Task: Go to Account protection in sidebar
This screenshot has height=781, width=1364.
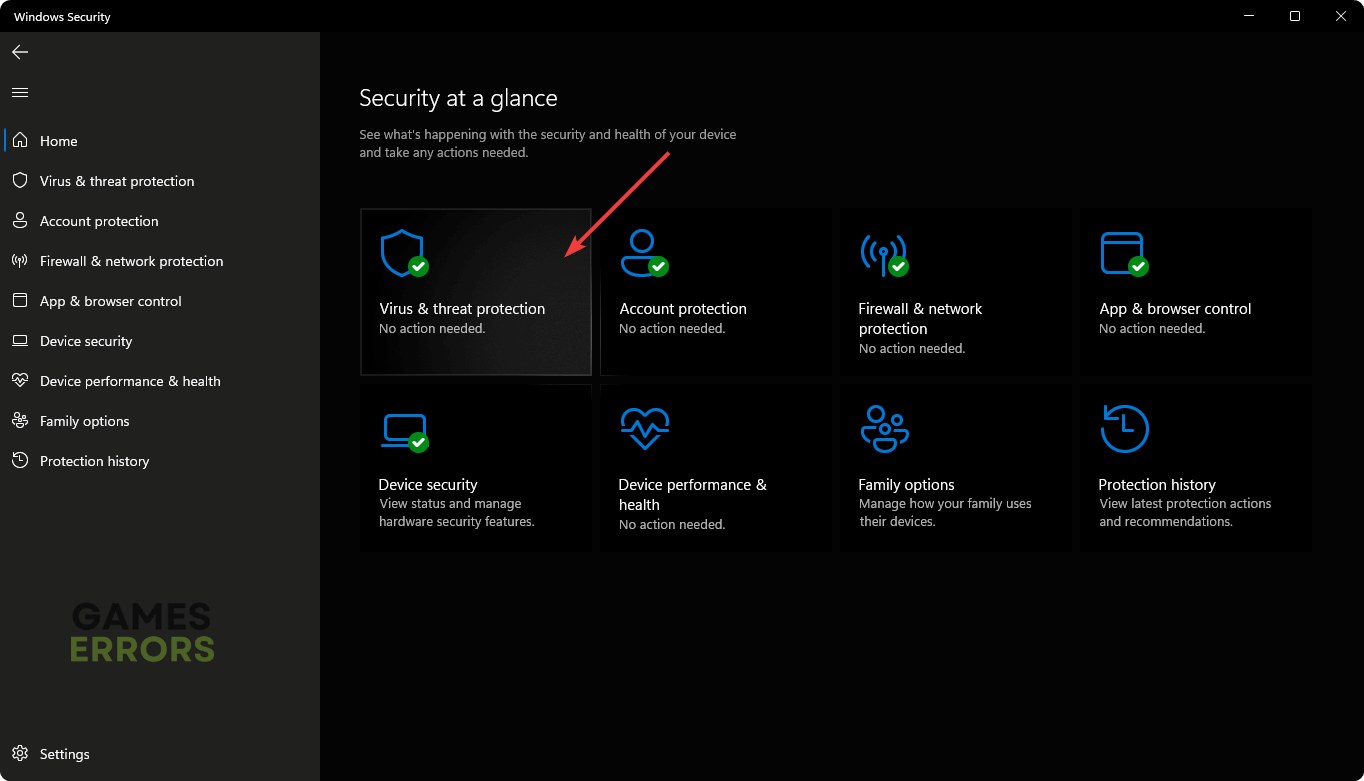Action: tap(99, 221)
